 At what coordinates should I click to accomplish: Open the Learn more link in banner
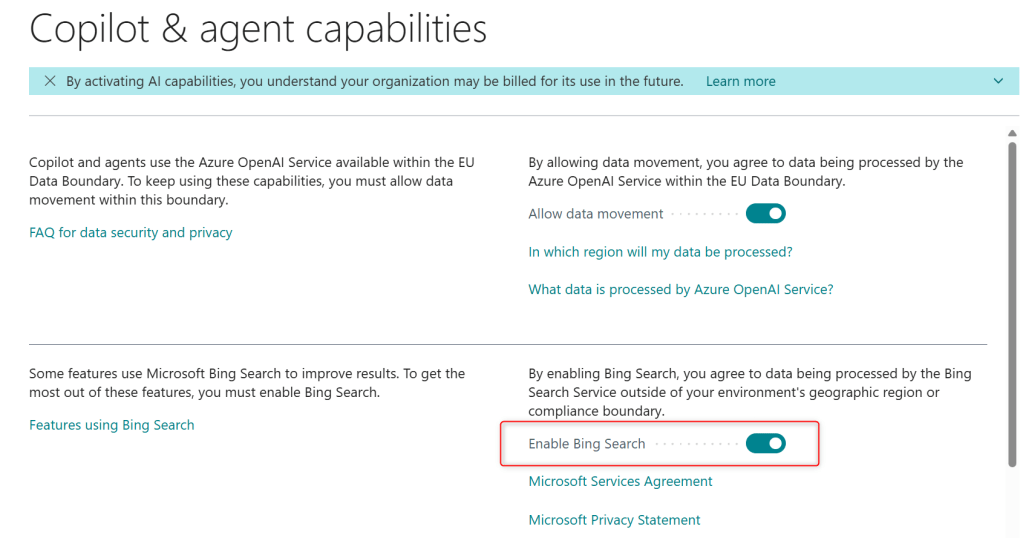click(x=740, y=81)
